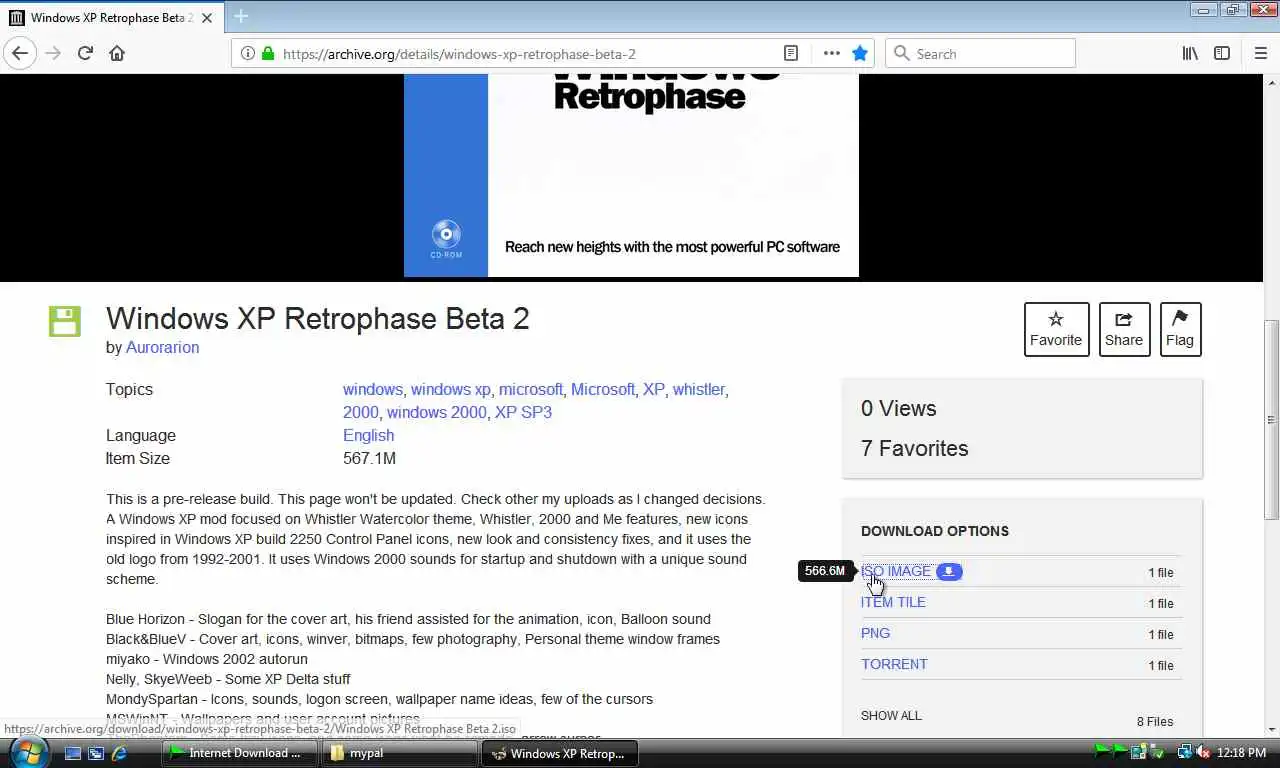The height and width of the screenshot is (768, 1280).
Task: Click the blue download arrow beside ISO IMAGE
Action: pos(949,571)
